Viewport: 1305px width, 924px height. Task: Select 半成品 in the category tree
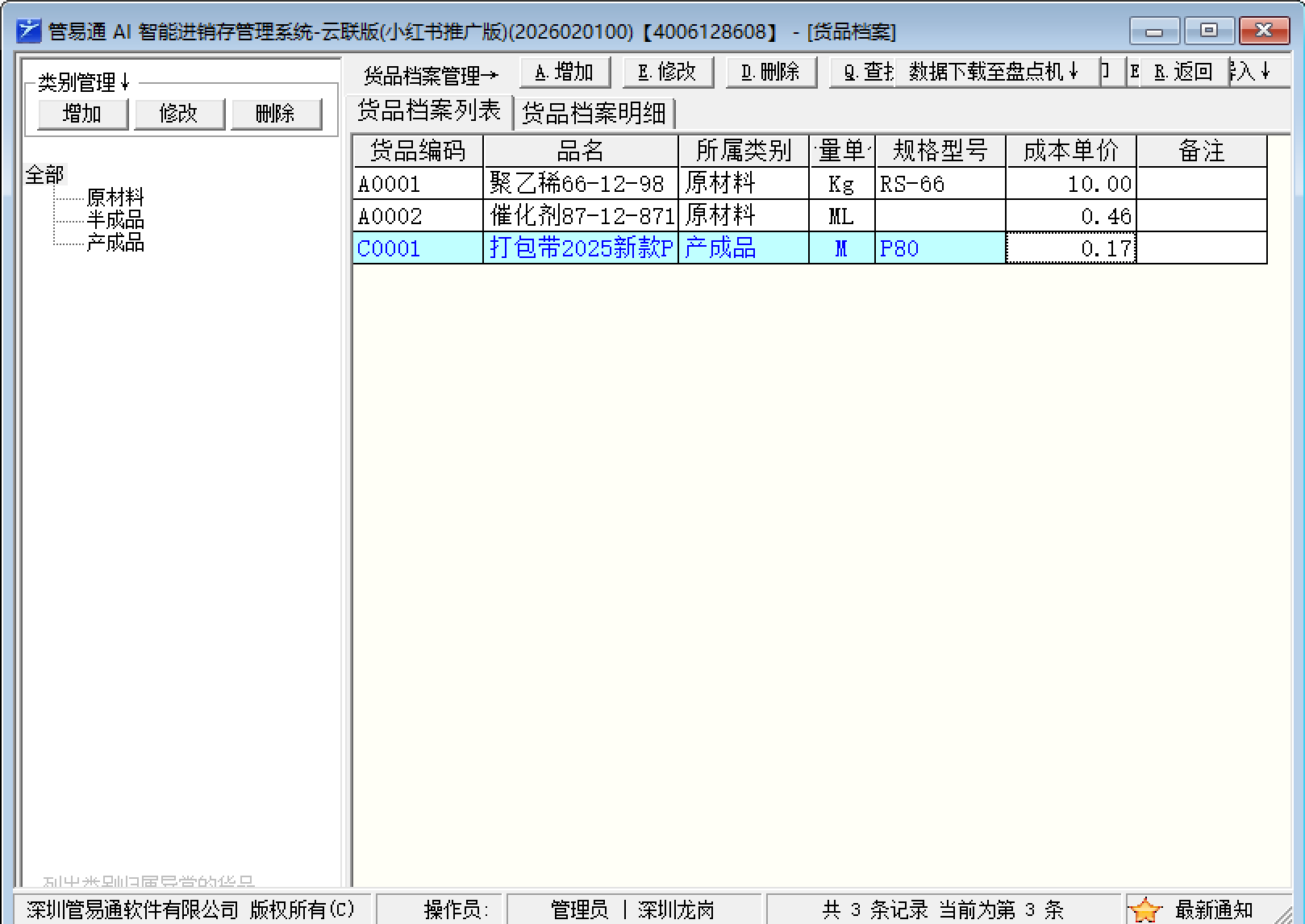pos(115,219)
